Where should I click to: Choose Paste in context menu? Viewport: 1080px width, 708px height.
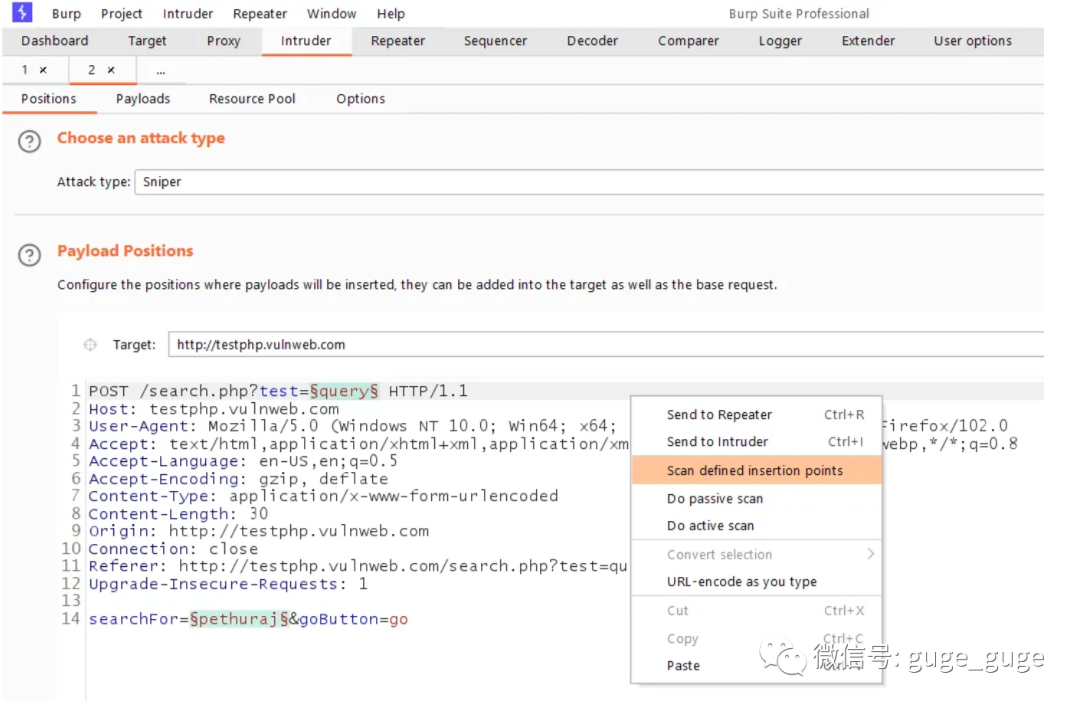(756, 666)
